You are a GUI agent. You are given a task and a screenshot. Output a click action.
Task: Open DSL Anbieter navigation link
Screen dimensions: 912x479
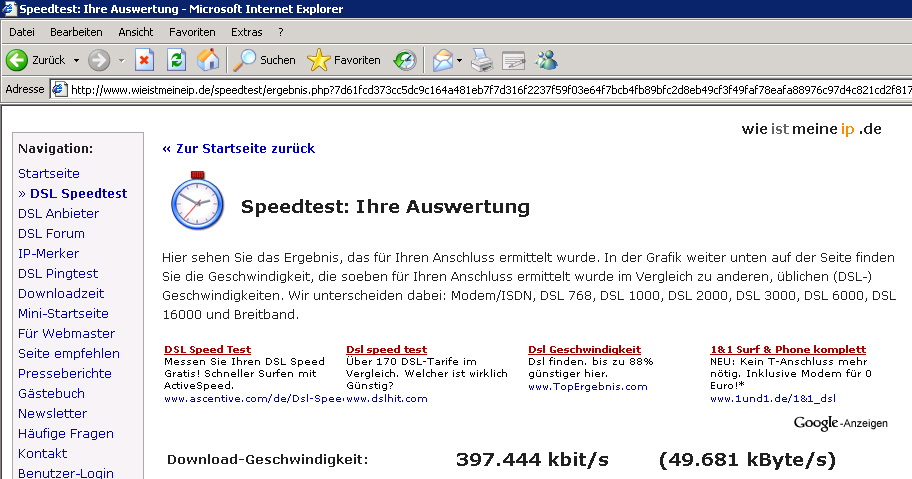(x=58, y=213)
